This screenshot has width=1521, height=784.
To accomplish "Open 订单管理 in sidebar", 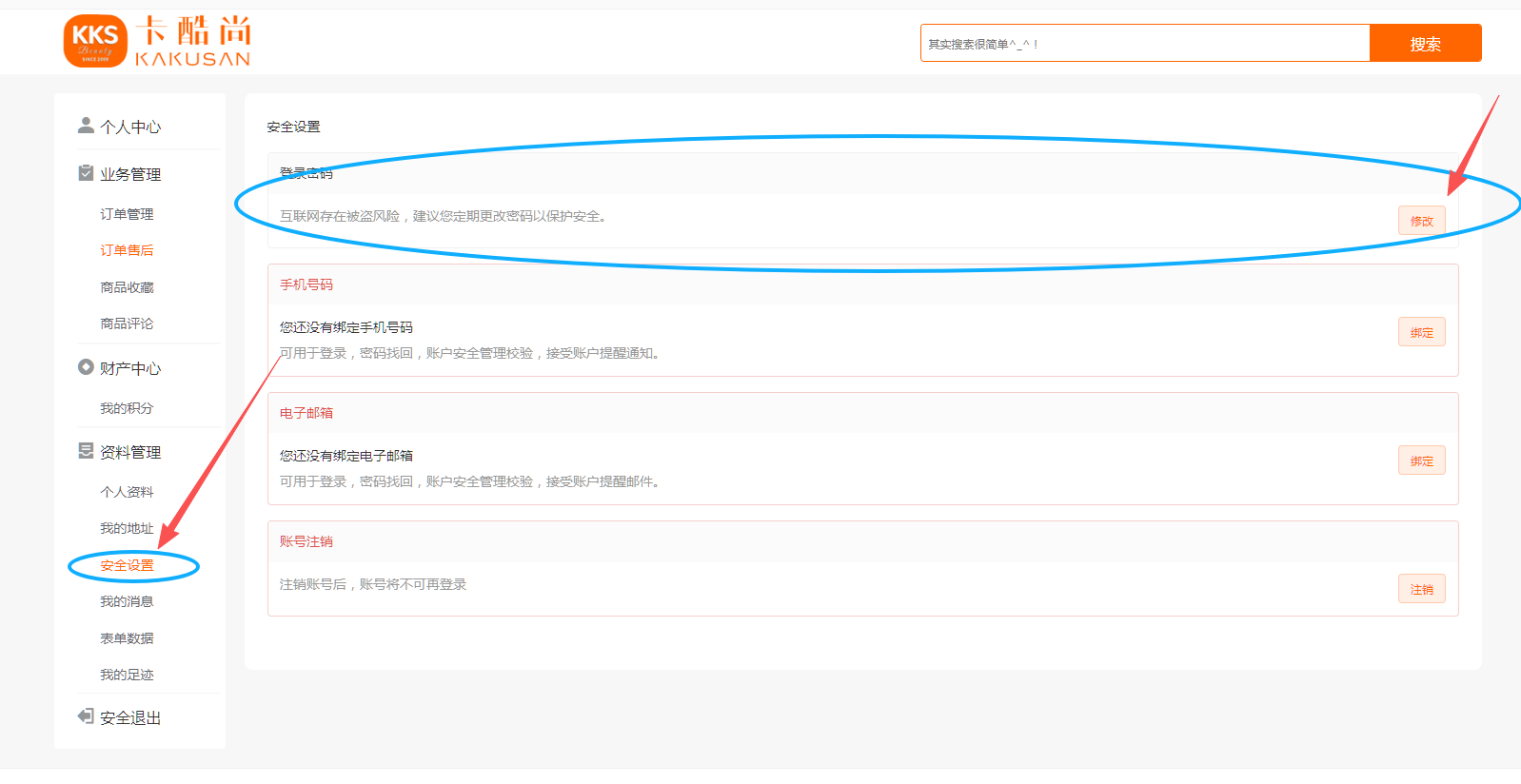I will pos(127,214).
